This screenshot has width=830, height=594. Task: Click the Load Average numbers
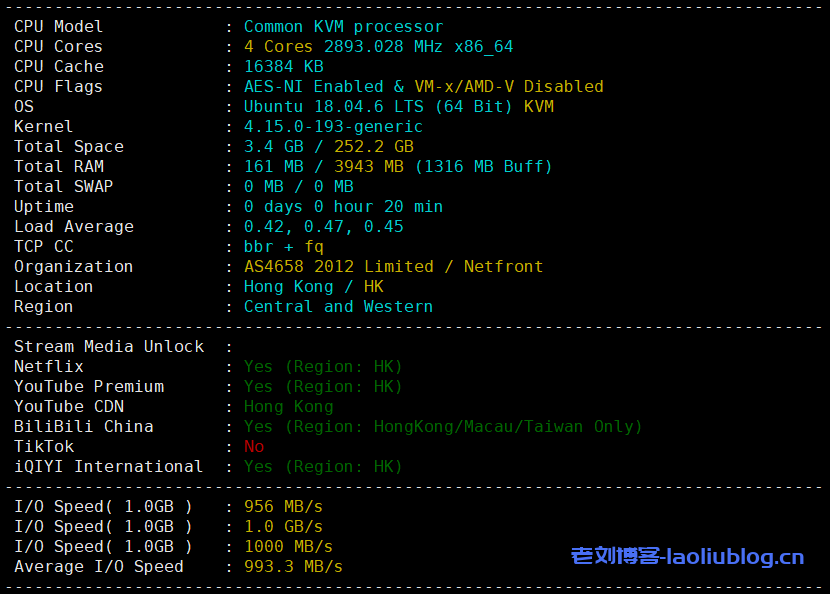click(323, 227)
